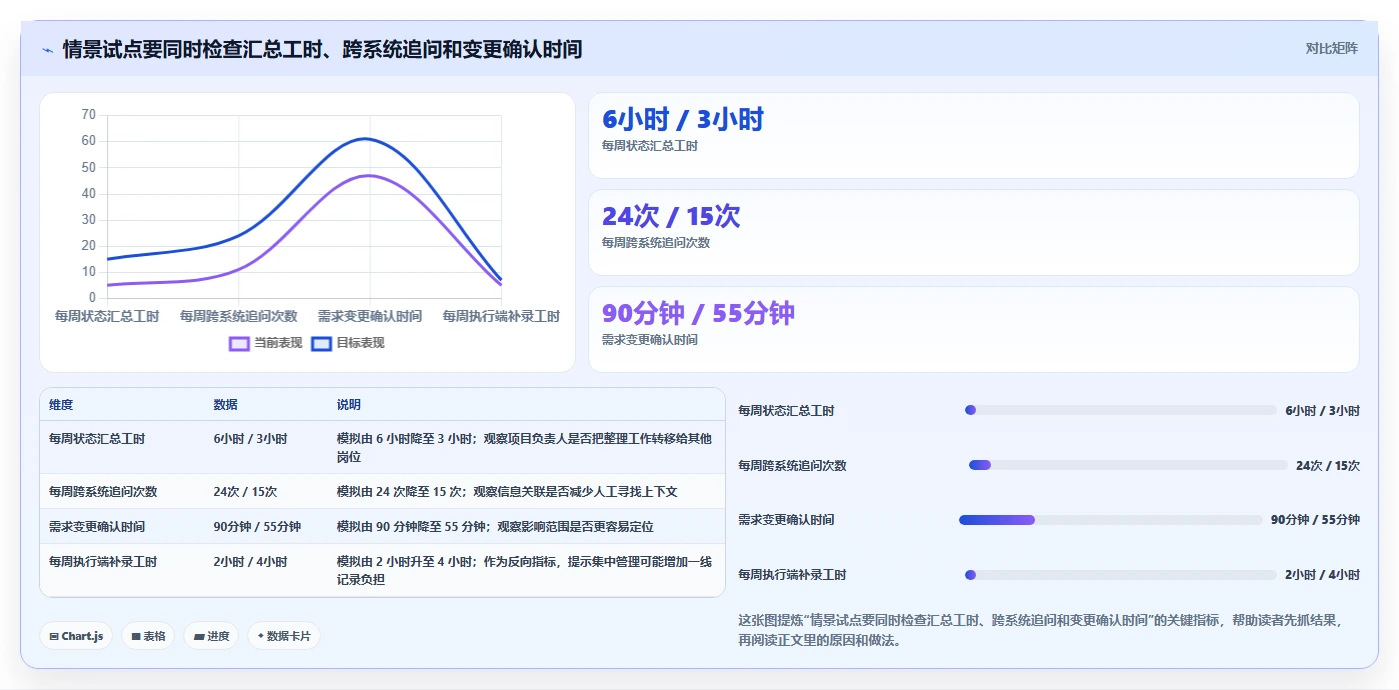Image resolution: width=1399 pixels, height=690 pixels.
Task: Click the 需求变更确认时间 chart axis label
Action: click(370, 316)
